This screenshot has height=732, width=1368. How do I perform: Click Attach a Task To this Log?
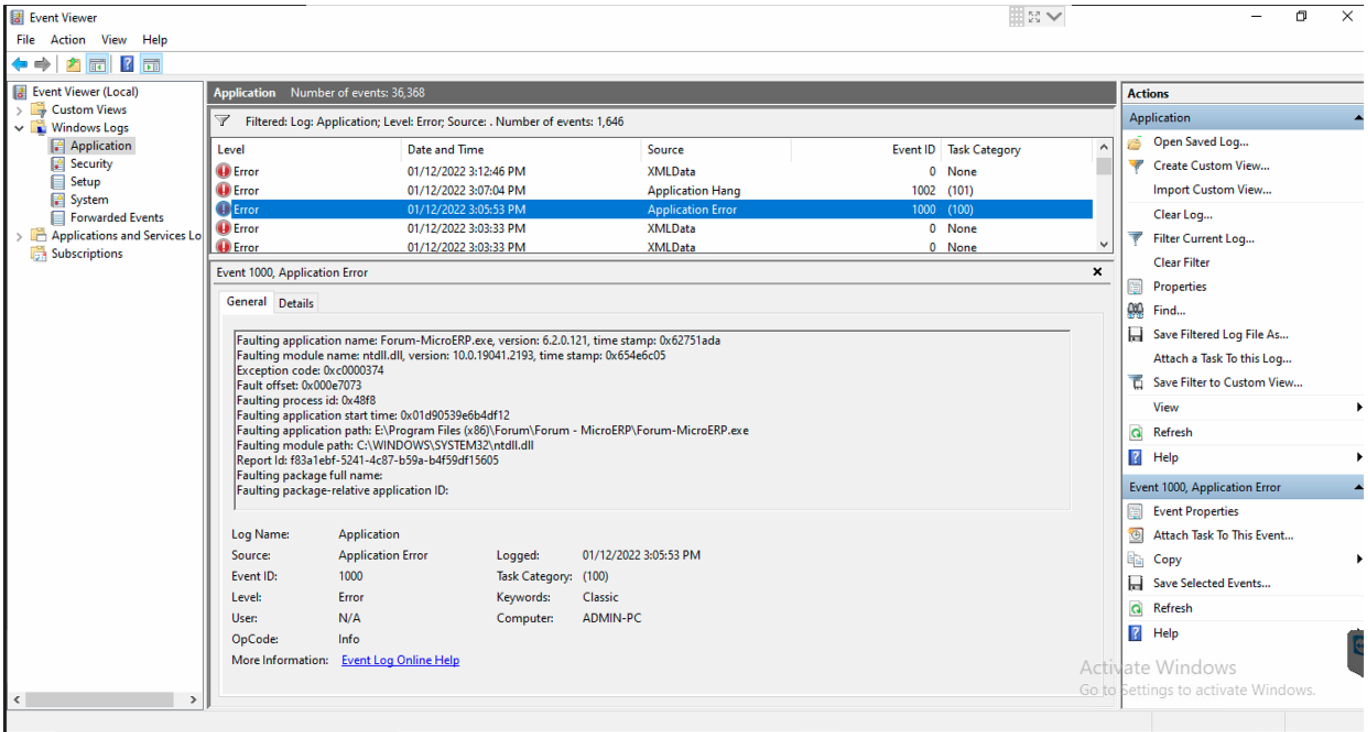tap(1222, 358)
